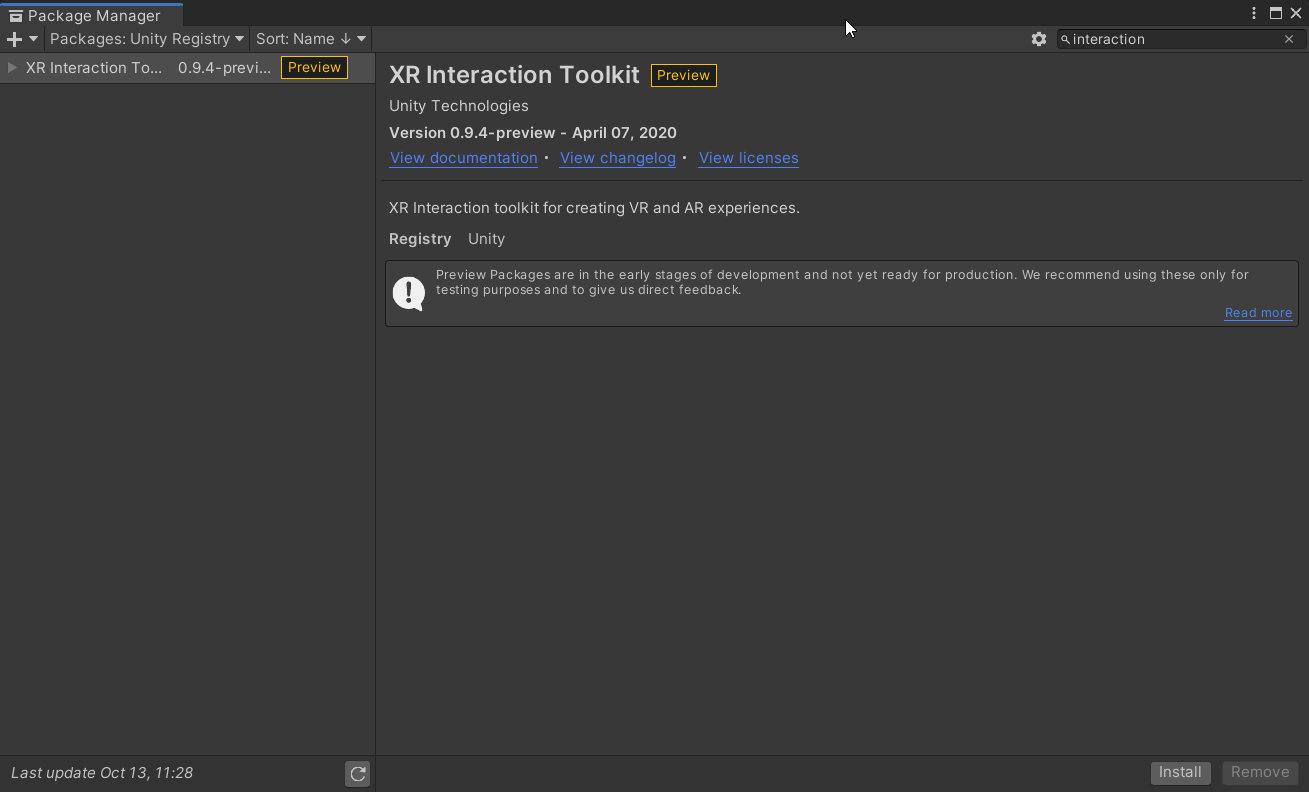The height and width of the screenshot is (792, 1309).
Task: Open the Sort: Name dropdown
Action: (x=311, y=39)
